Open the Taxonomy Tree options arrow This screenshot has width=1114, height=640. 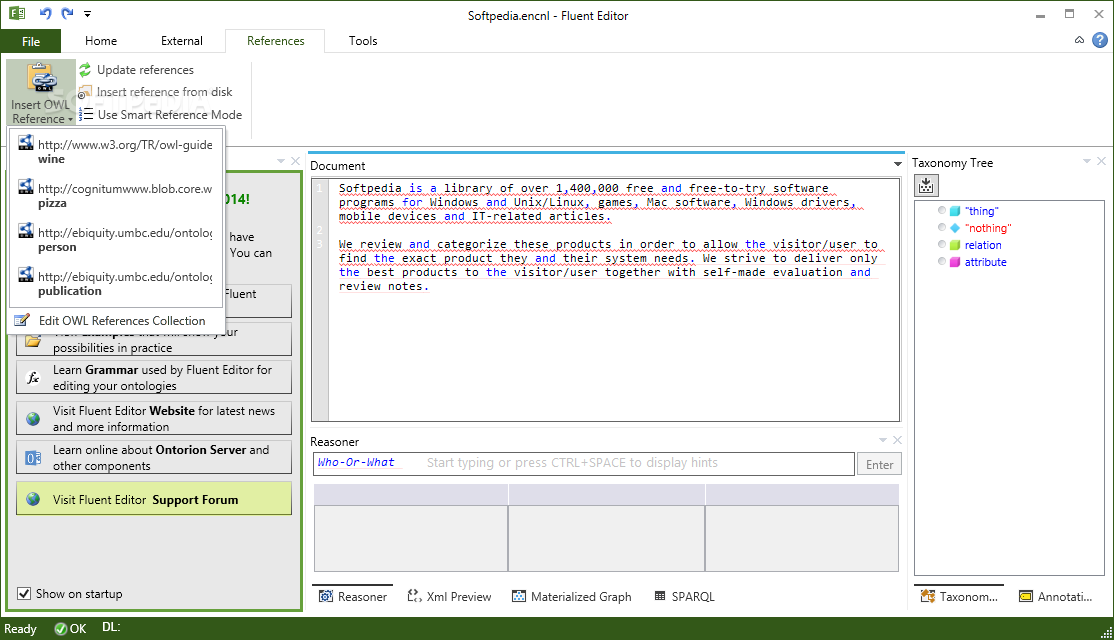(x=1086, y=161)
